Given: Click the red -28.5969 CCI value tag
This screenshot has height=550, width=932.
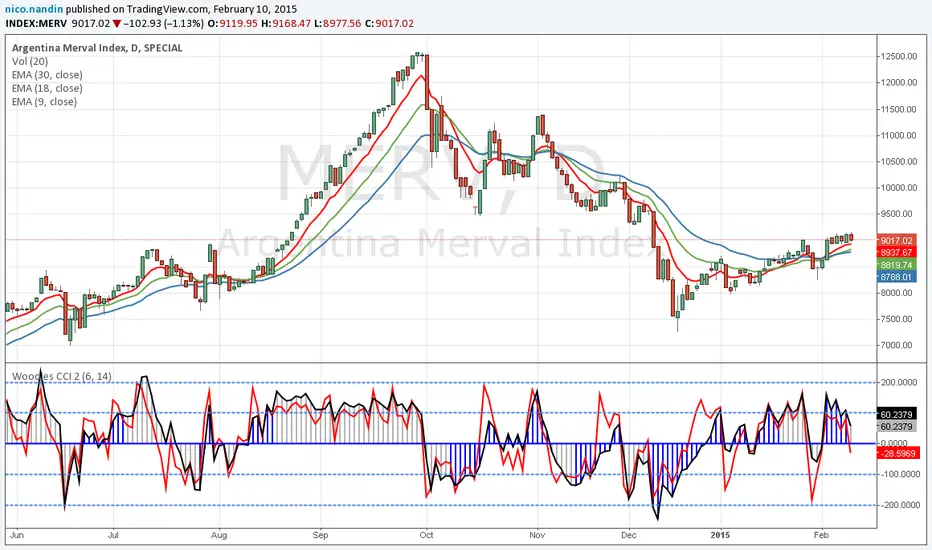Looking at the screenshot, I should (x=898, y=454).
